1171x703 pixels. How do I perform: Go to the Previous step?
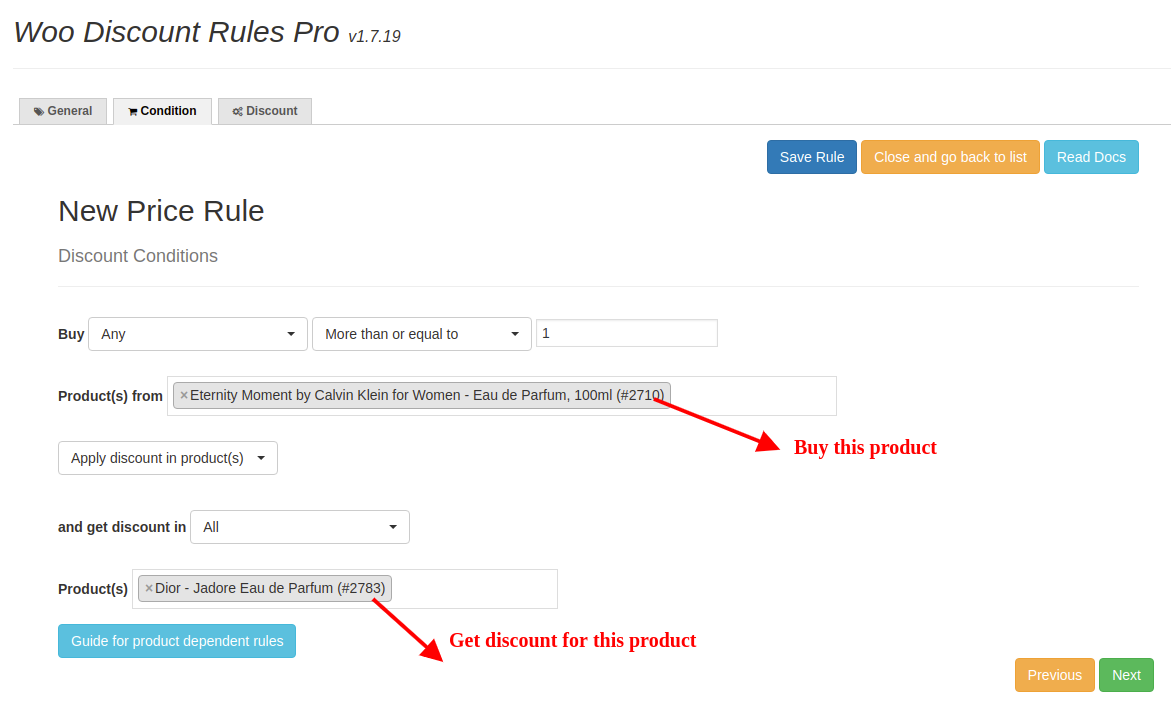(1054, 675)
